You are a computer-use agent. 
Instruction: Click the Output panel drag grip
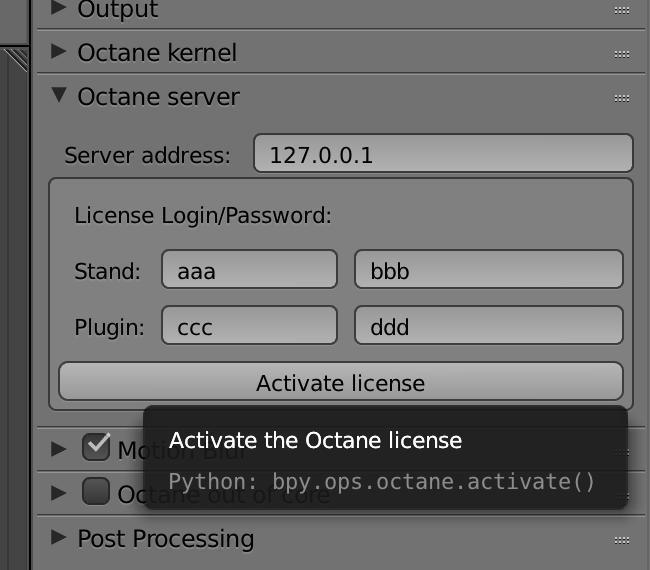point(621,10)
